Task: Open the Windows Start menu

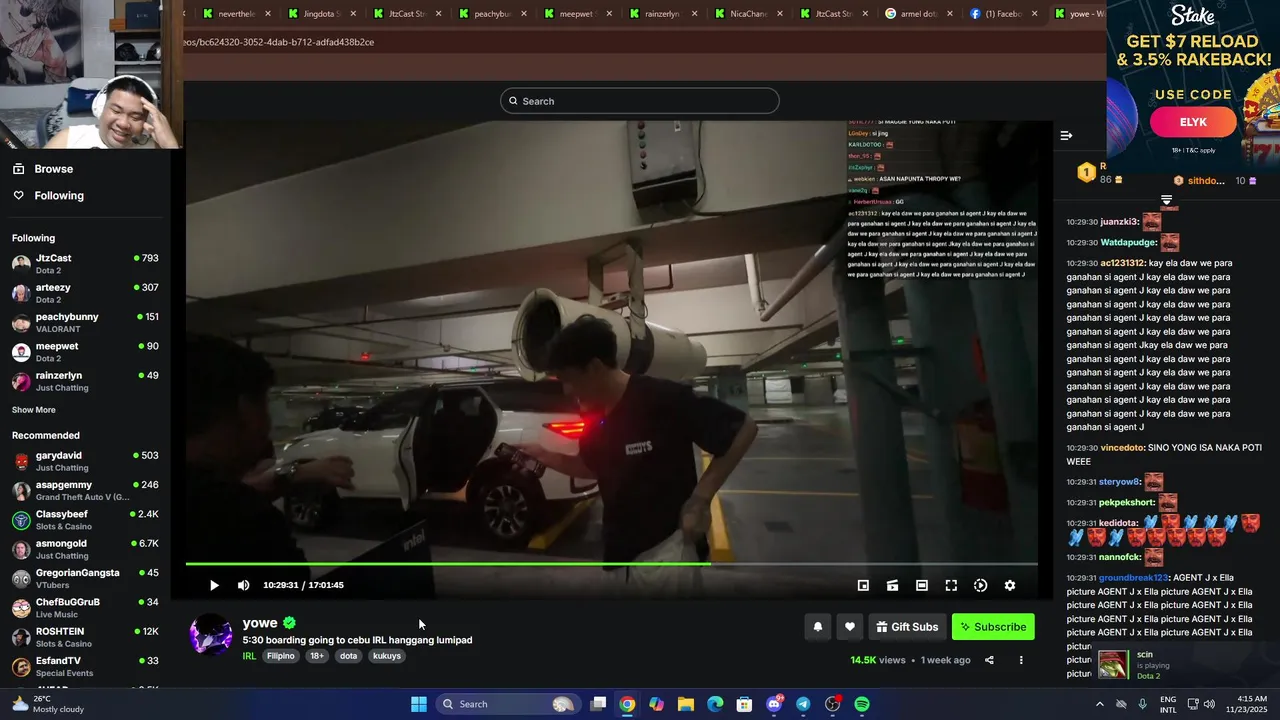Action: pyautogui.click(x=419, y=704)
